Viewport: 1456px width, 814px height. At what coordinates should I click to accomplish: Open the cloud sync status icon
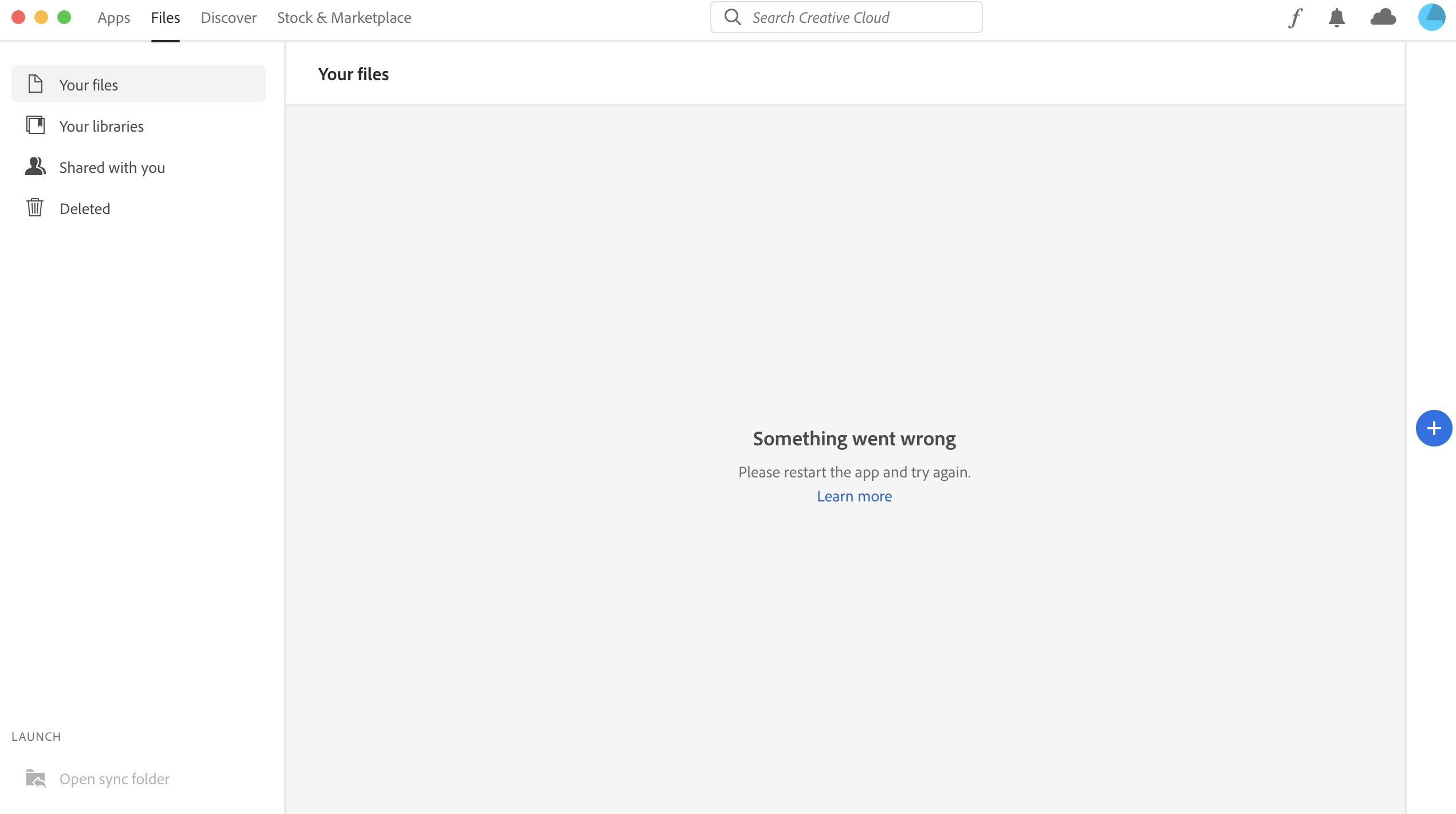(x=1383, y=17)
